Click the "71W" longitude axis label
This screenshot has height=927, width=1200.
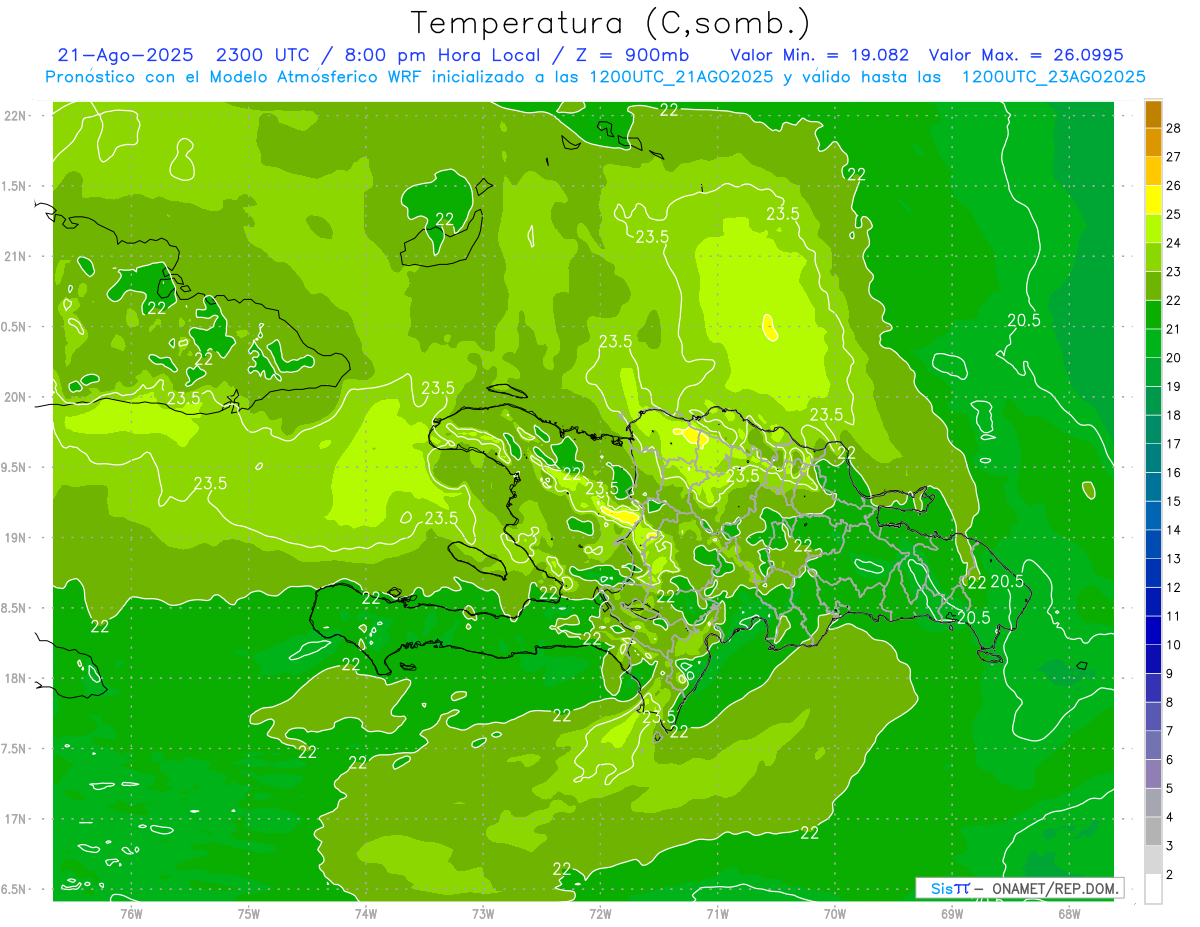tap(717, 913)
